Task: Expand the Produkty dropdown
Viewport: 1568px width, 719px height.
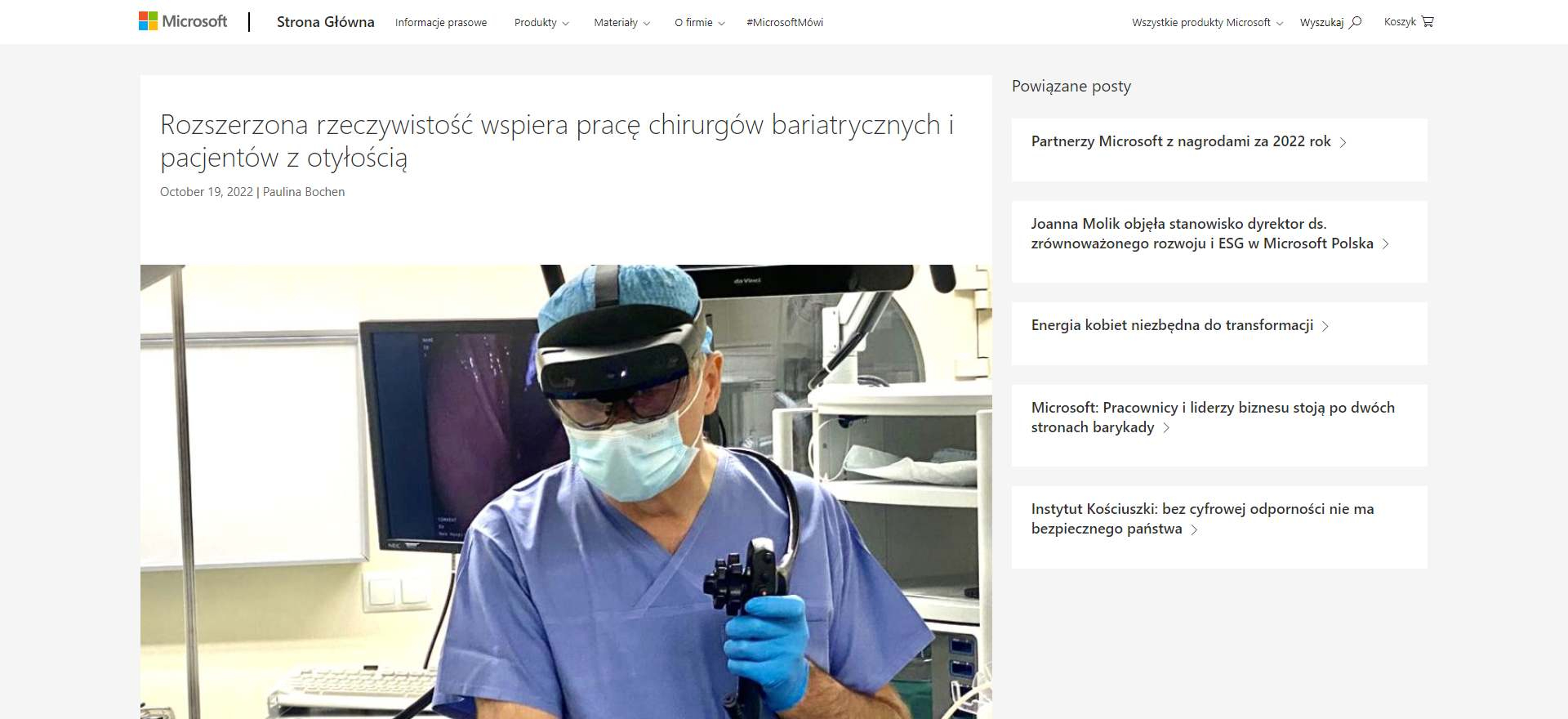Action: point(541,23)
